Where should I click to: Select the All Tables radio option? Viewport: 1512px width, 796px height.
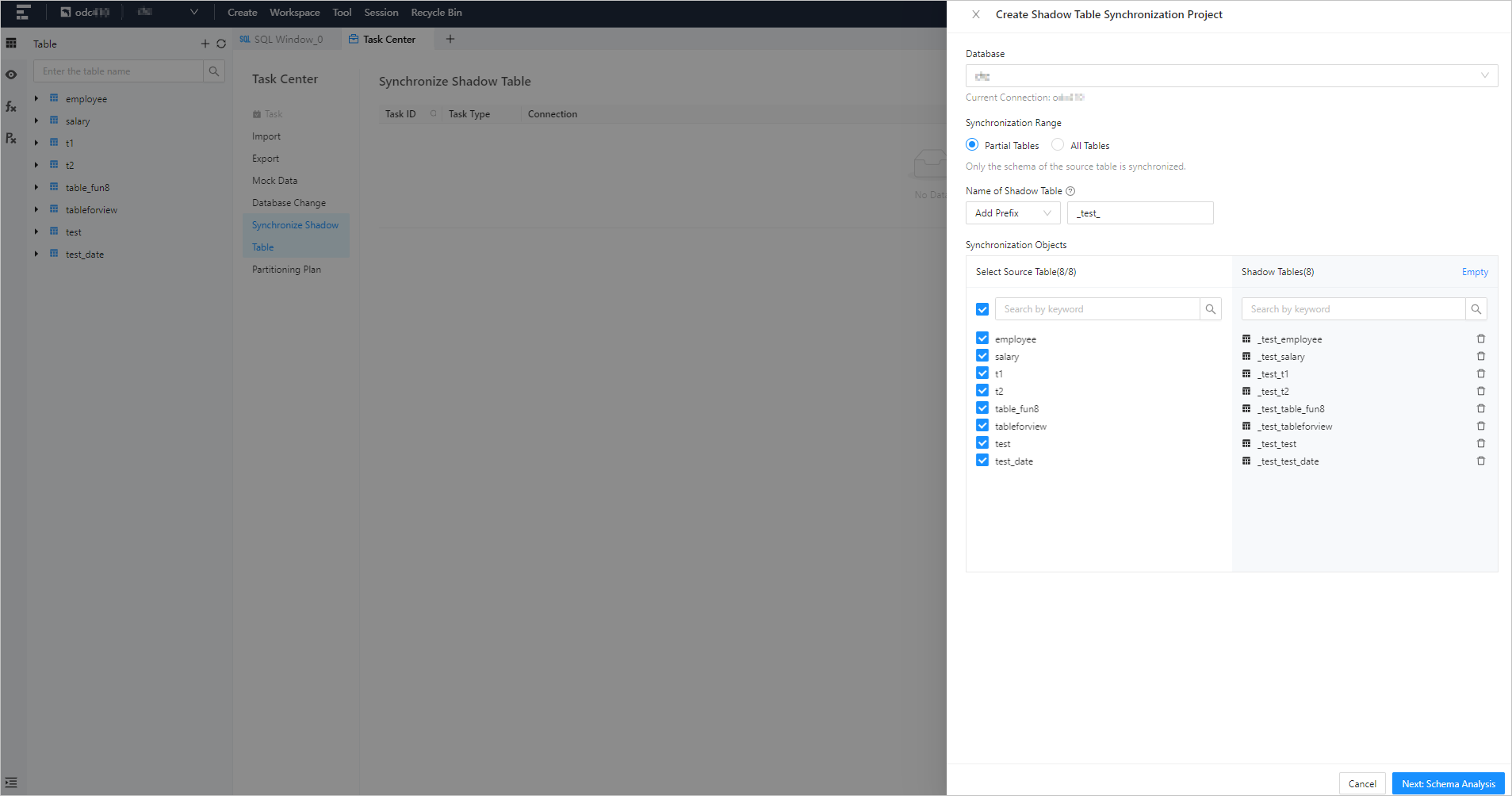(1058, 145)
